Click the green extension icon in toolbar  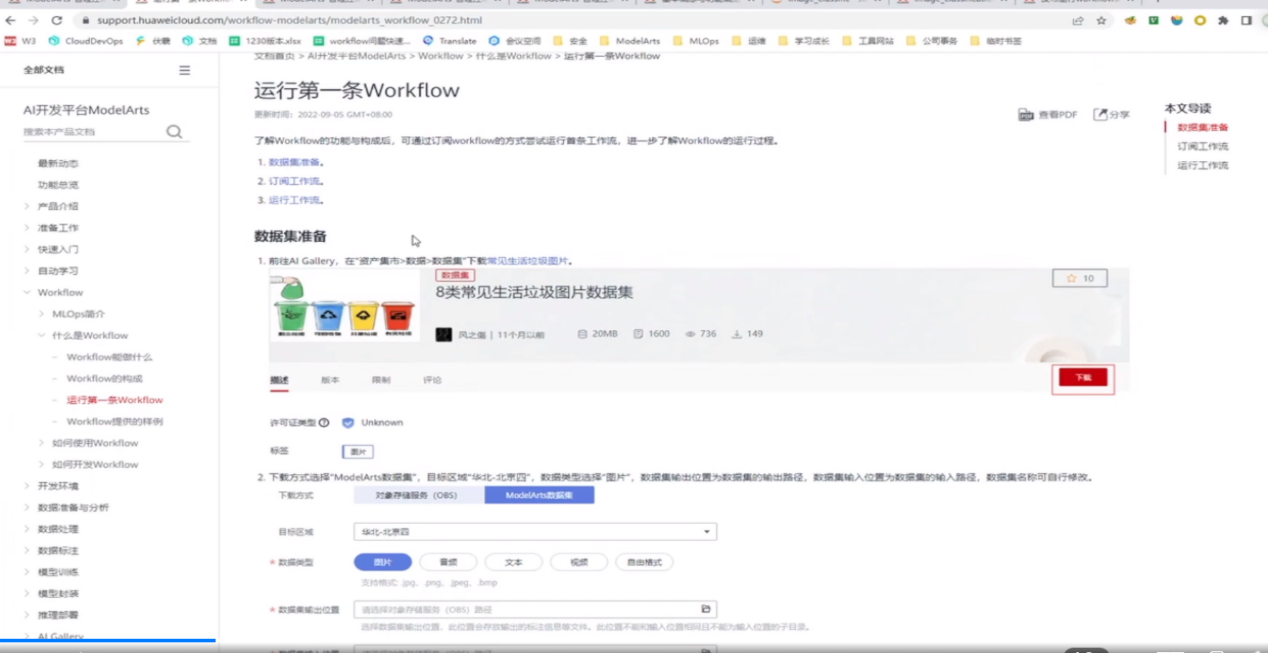(x=1154, y=20)
